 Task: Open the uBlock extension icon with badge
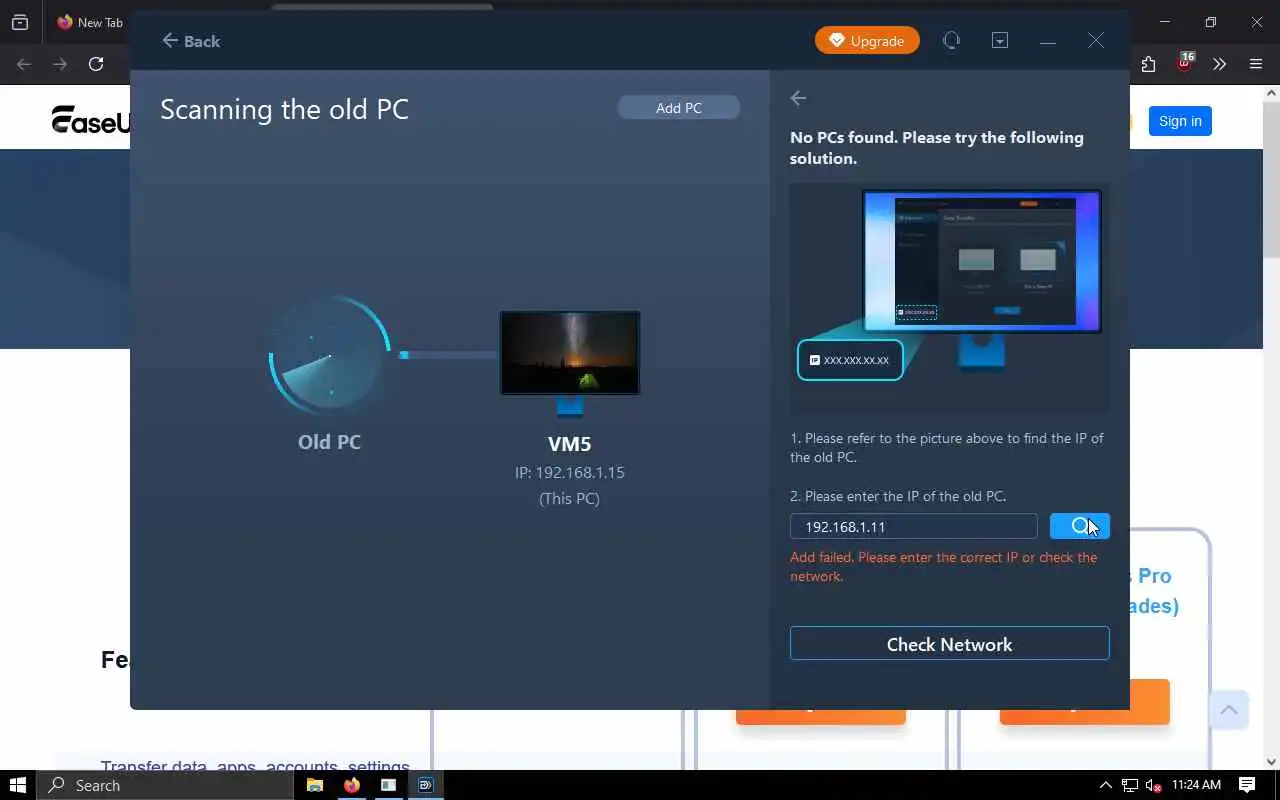[1185, 62]
